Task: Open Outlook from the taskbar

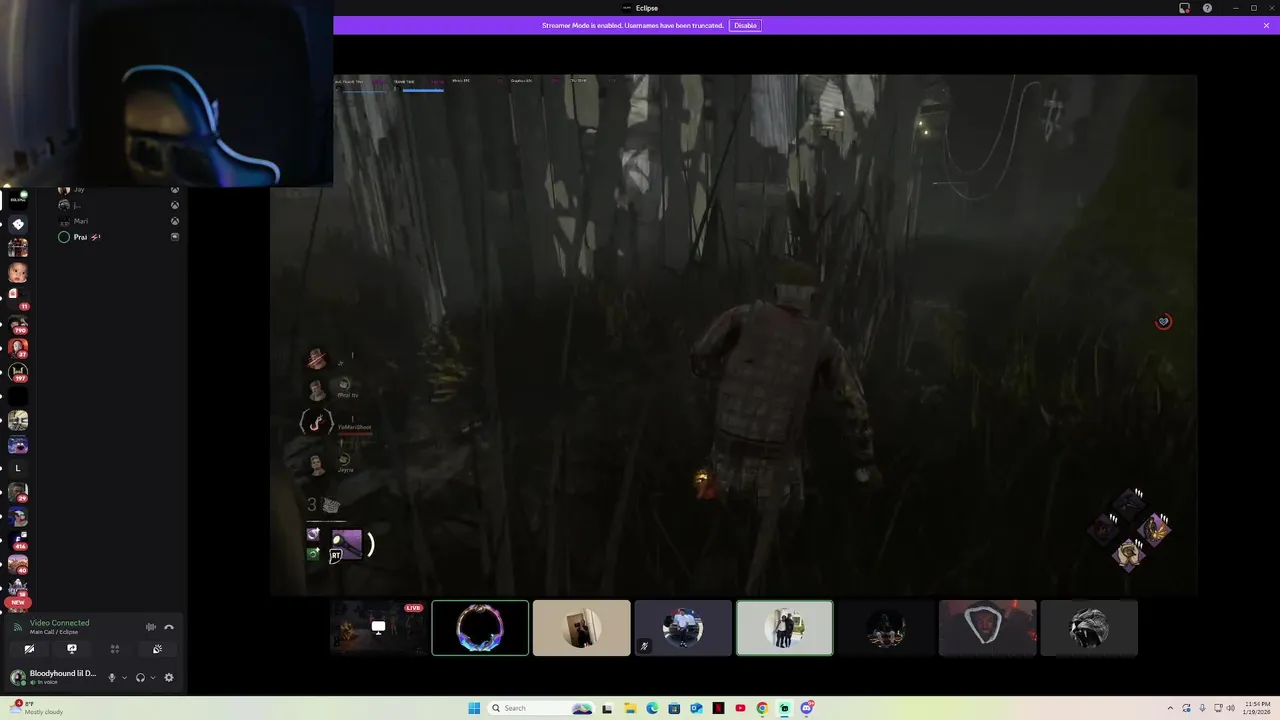Action: click(696, 708)
